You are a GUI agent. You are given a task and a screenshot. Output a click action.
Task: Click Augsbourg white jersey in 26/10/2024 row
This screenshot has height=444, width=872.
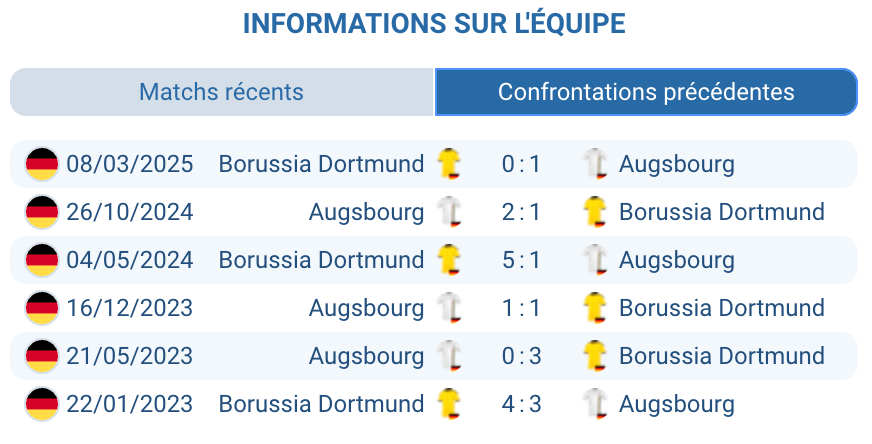pyautogui.click(x=450, y=211)
